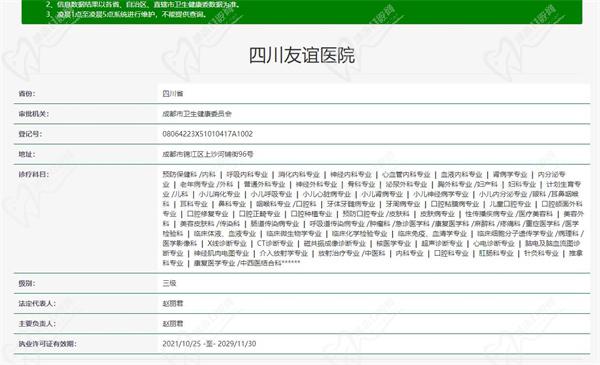The height and width of the screenshot is (365, 600).
Task: Click the 耳科专业 department entry
Action: 194,204
